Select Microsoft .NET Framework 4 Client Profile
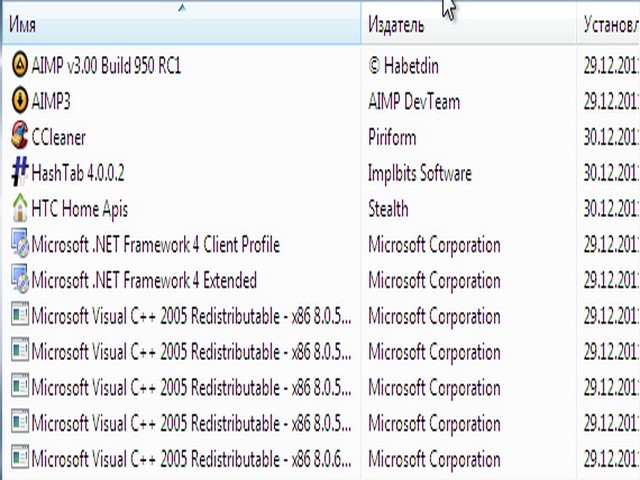This screenshot has width=640, height=480. (156, 244)
